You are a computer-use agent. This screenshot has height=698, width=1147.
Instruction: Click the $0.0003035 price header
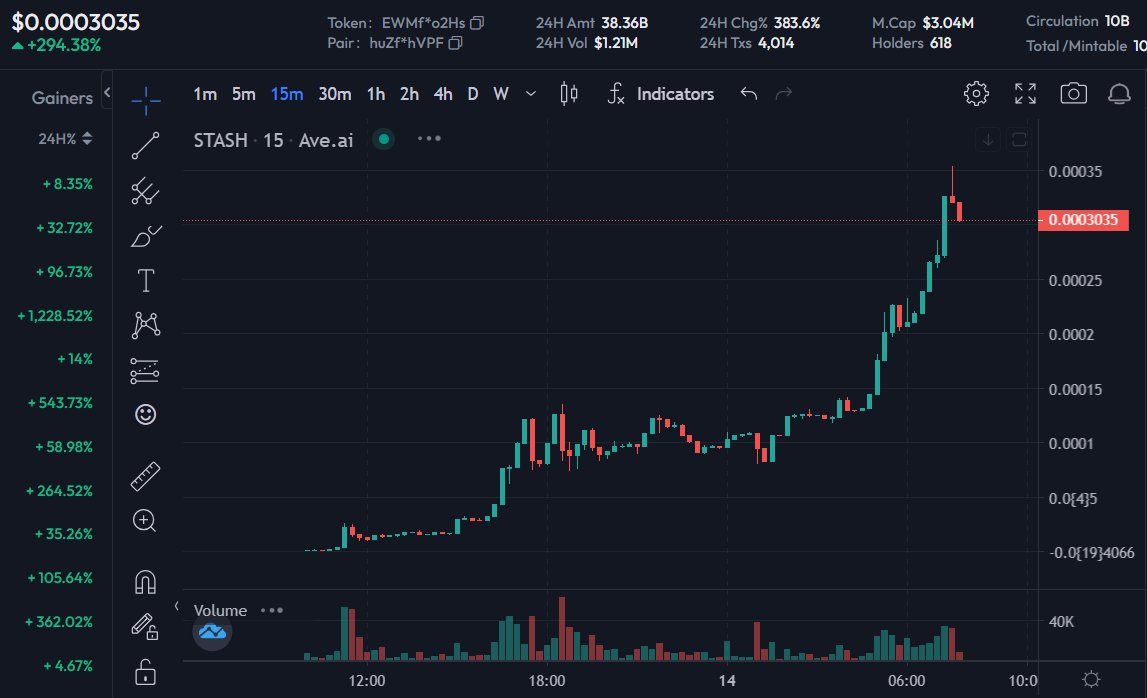75,22
